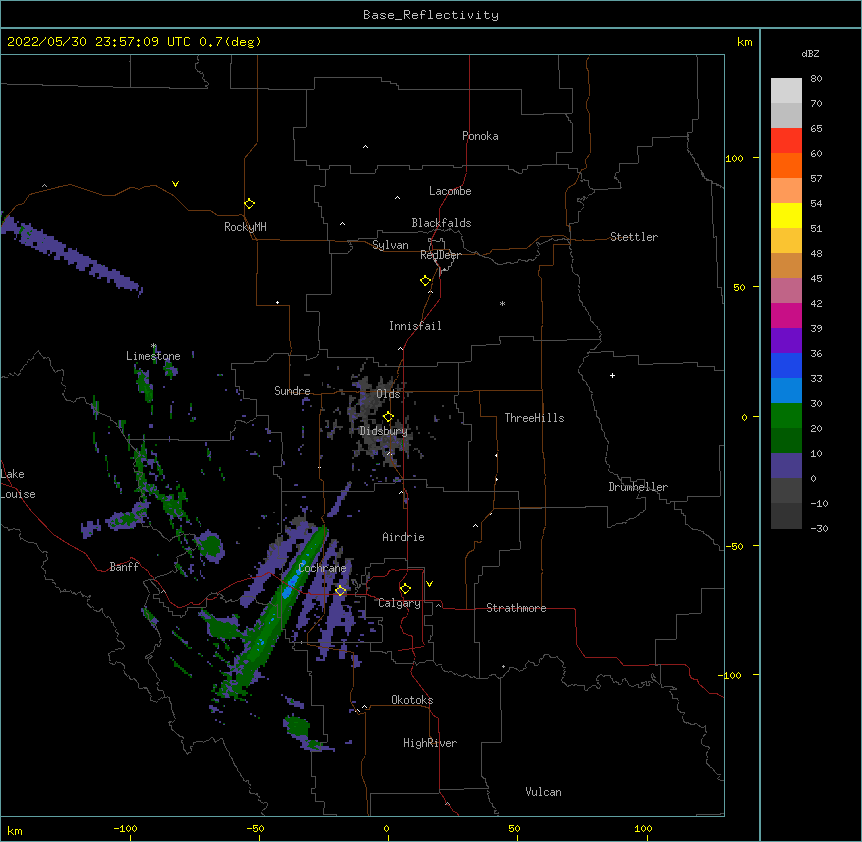The height and width of the screenshot is (842, 862).
Task: Click the yellow marker south of RedDeer
Action: (x=425, y=281)
